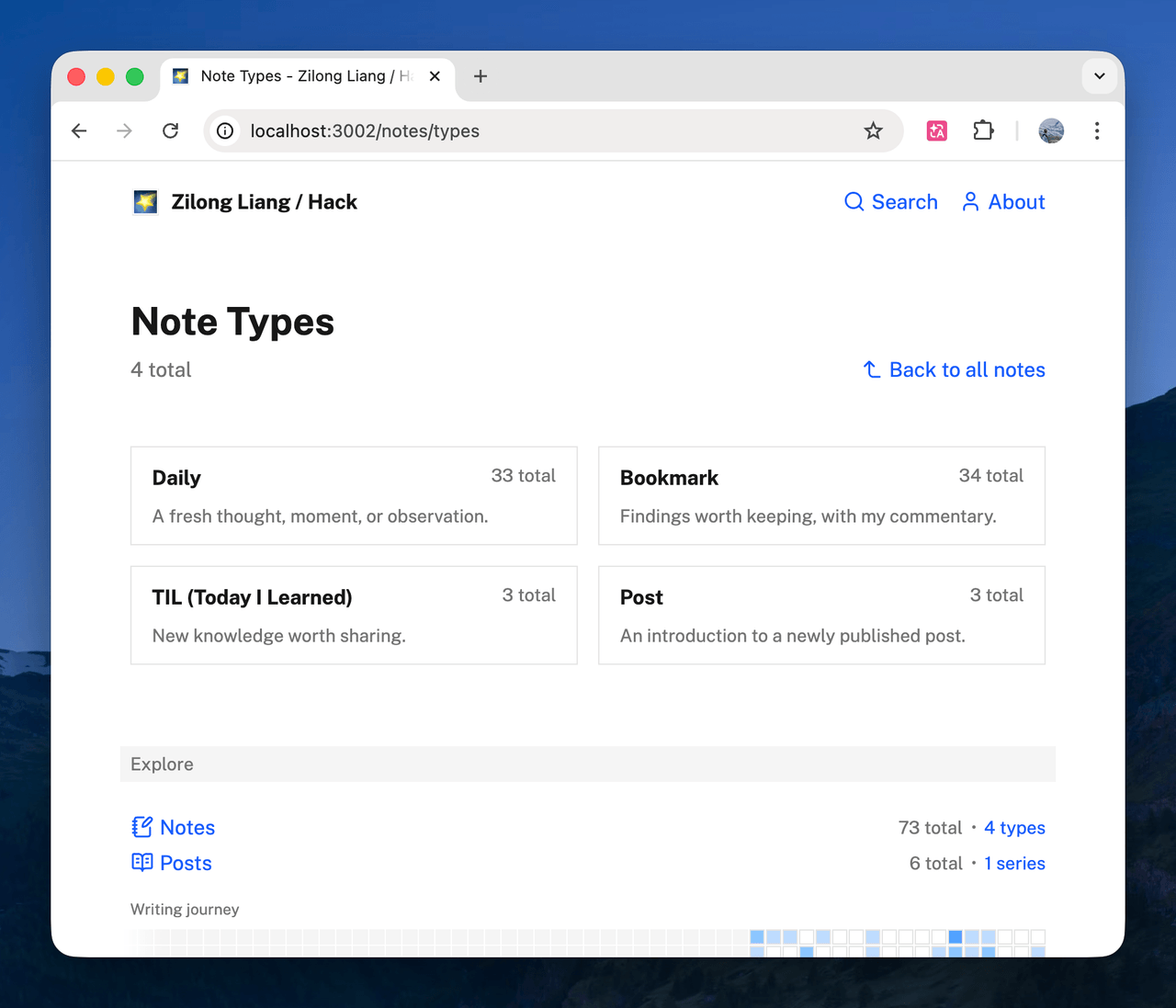Viewport: 1176px width, 1008px height.
Task: Click the Back to all notes link
Action: [x=955, y=369]
